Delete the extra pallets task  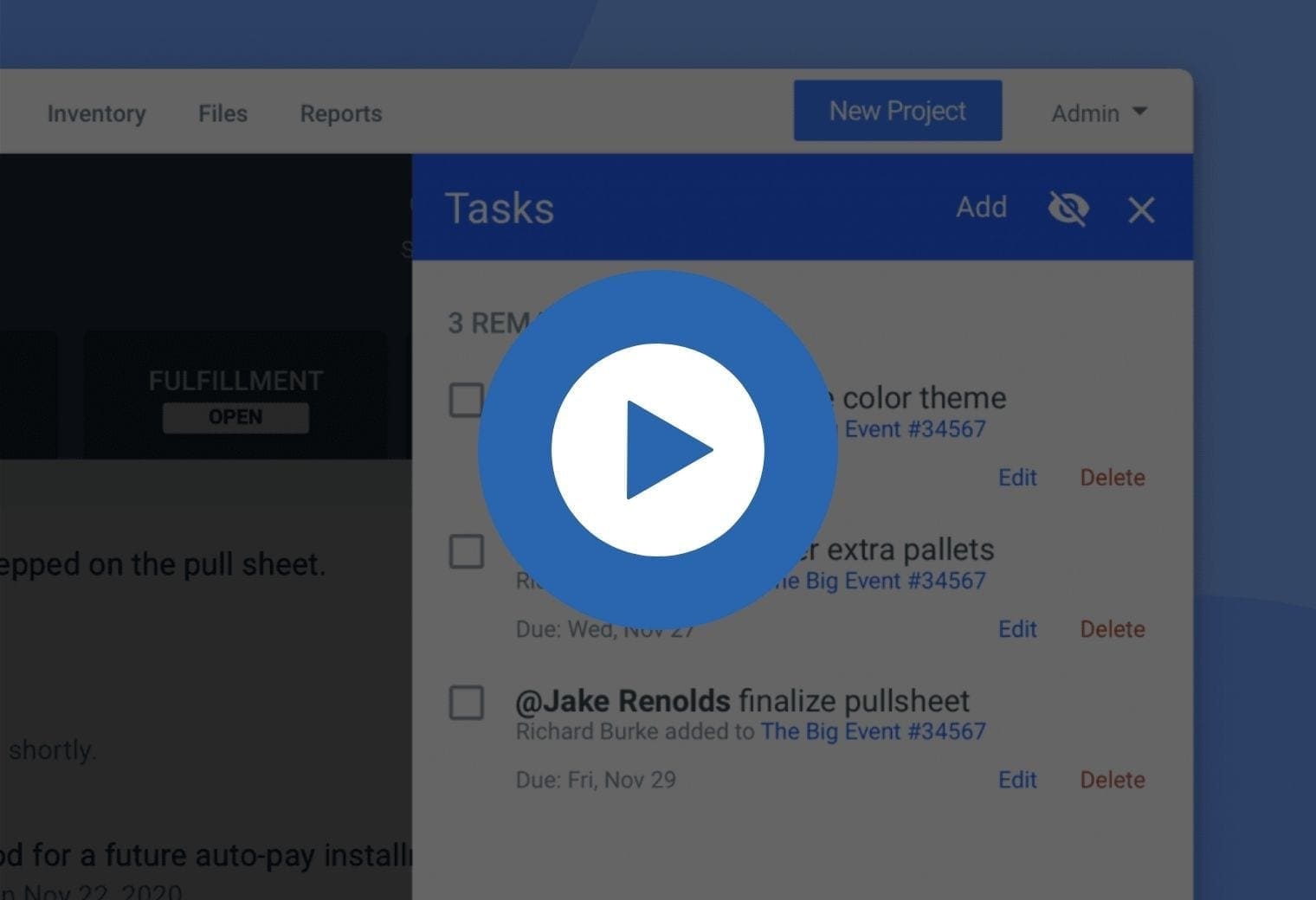coord(1113,629)
